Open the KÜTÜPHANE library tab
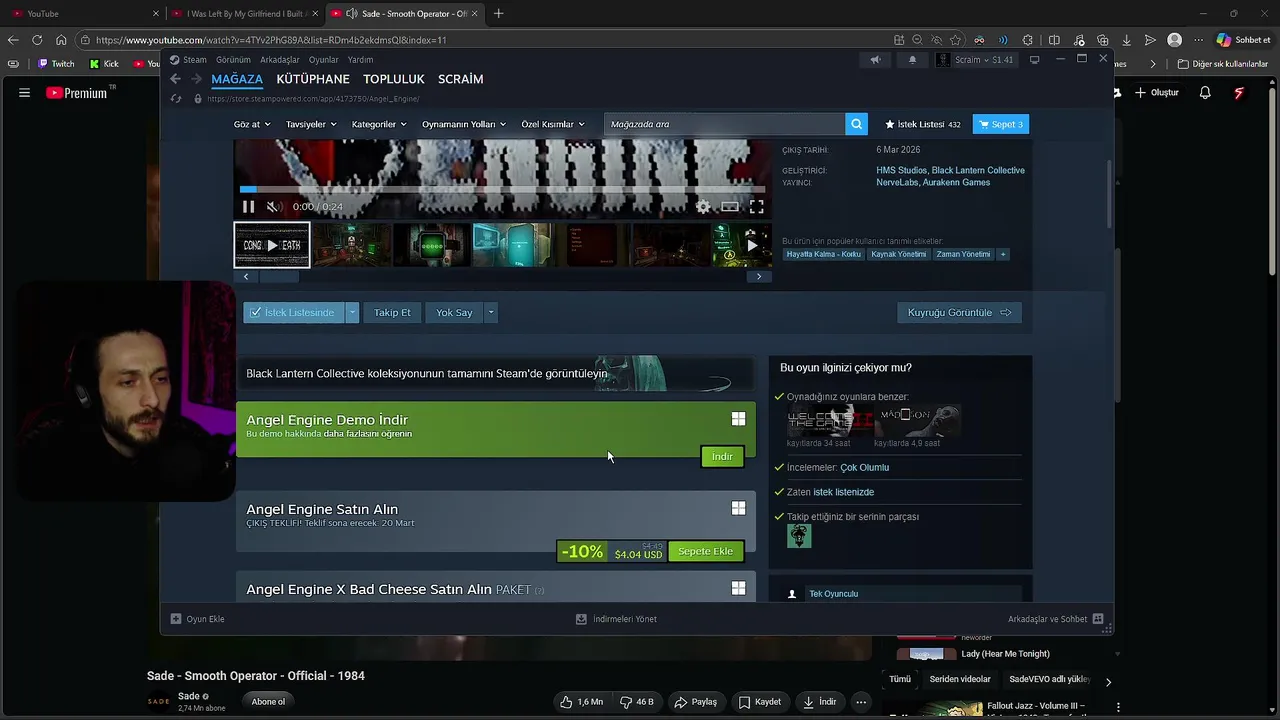Screen dimensions: 1280x720 313,79
